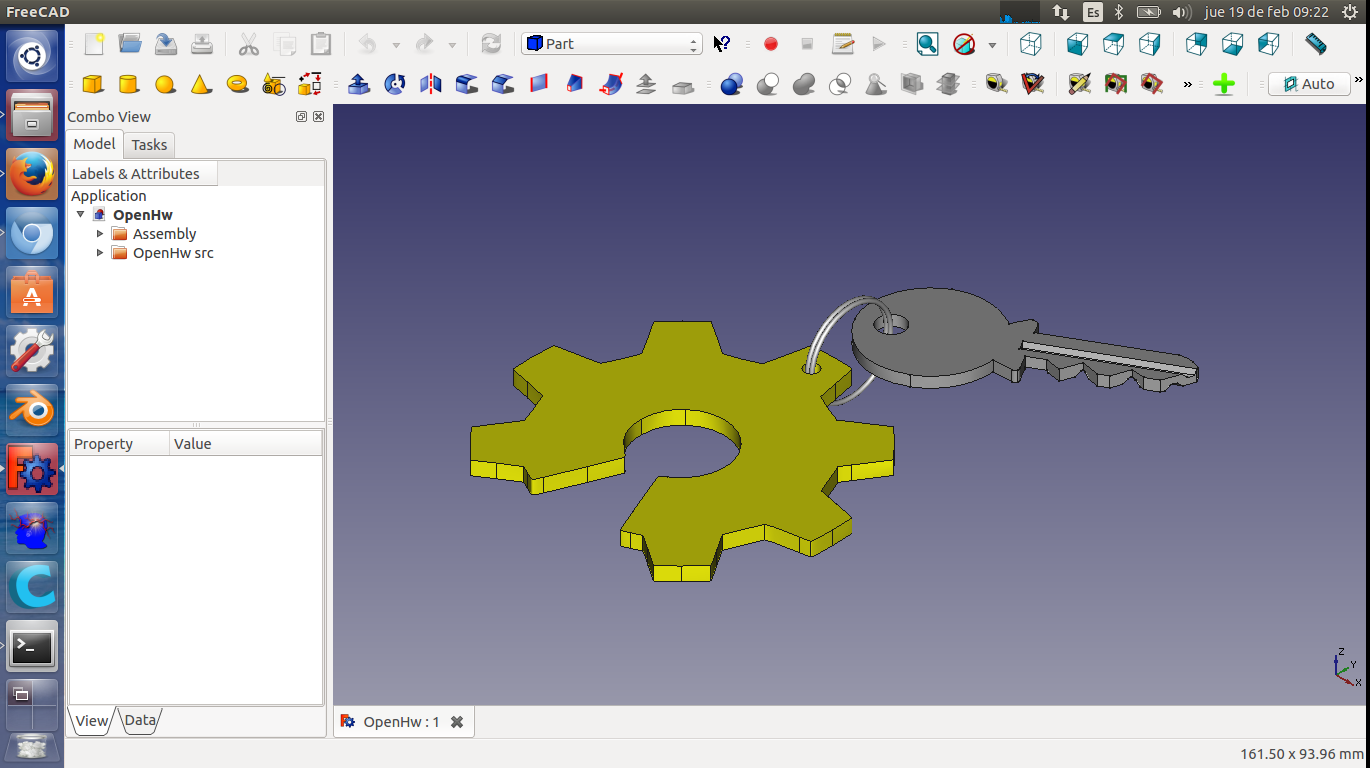
Task: Create a Box primitive solid
Action: coord(93,84)
